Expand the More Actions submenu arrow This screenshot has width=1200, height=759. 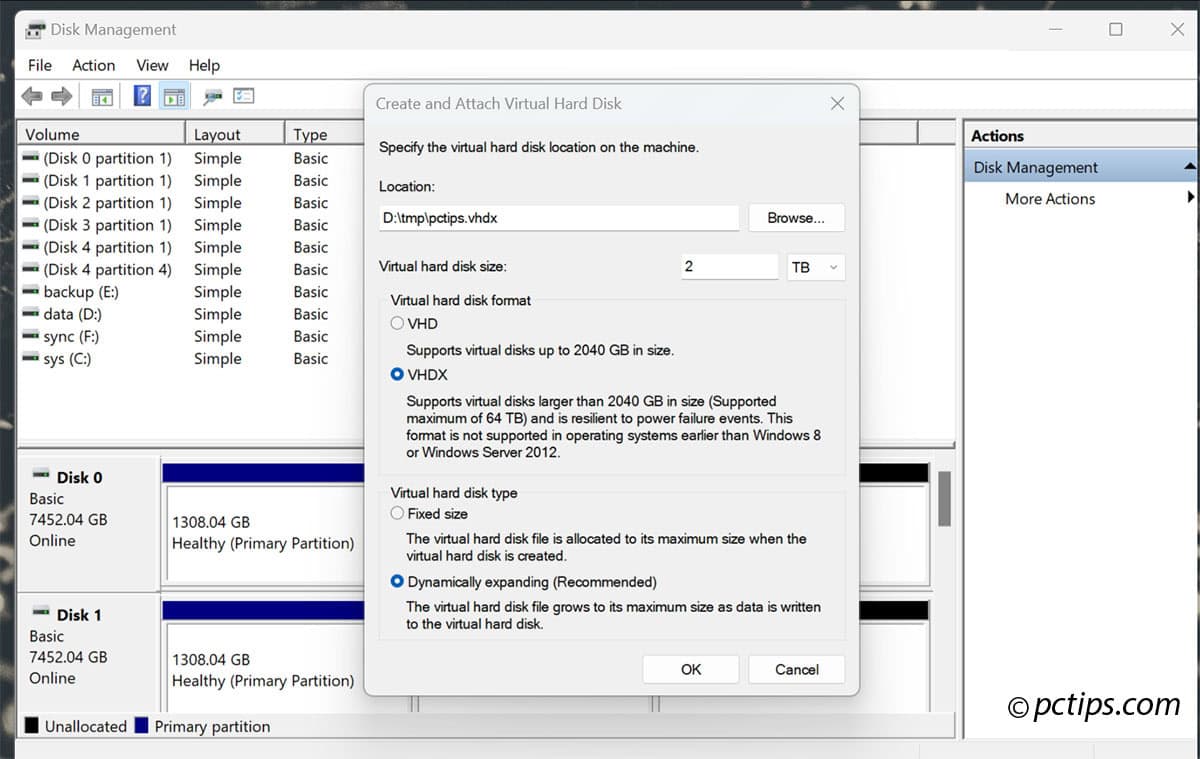click(x=1190, y=198)
